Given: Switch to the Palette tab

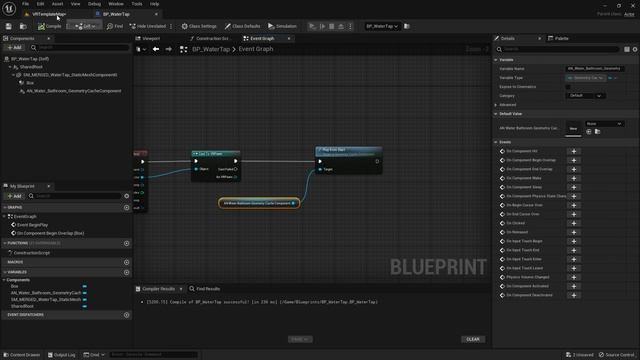Looking at the screenshot, I should [x=561, y=38].
